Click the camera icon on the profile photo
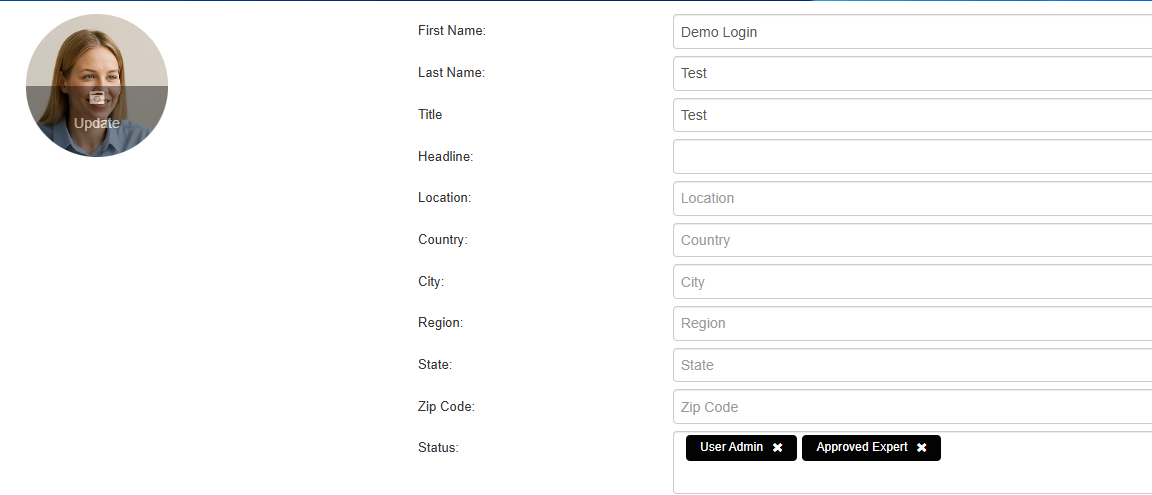The width and height of the screenshot is (1152, 495). (97, 98)
